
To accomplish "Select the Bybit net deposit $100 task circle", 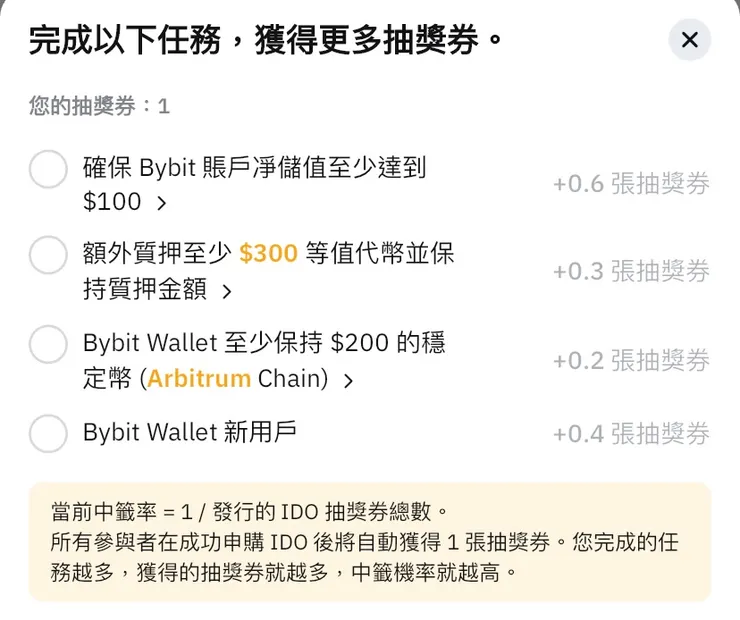I will coord(48,169).
